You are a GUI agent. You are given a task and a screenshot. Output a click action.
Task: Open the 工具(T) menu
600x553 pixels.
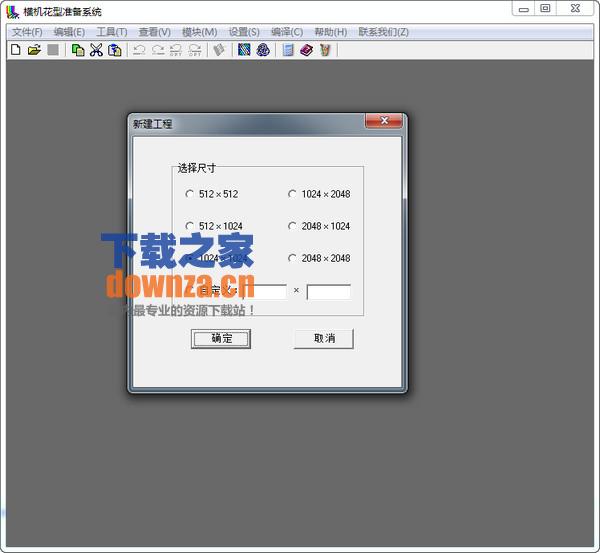(x=112, y=32)
